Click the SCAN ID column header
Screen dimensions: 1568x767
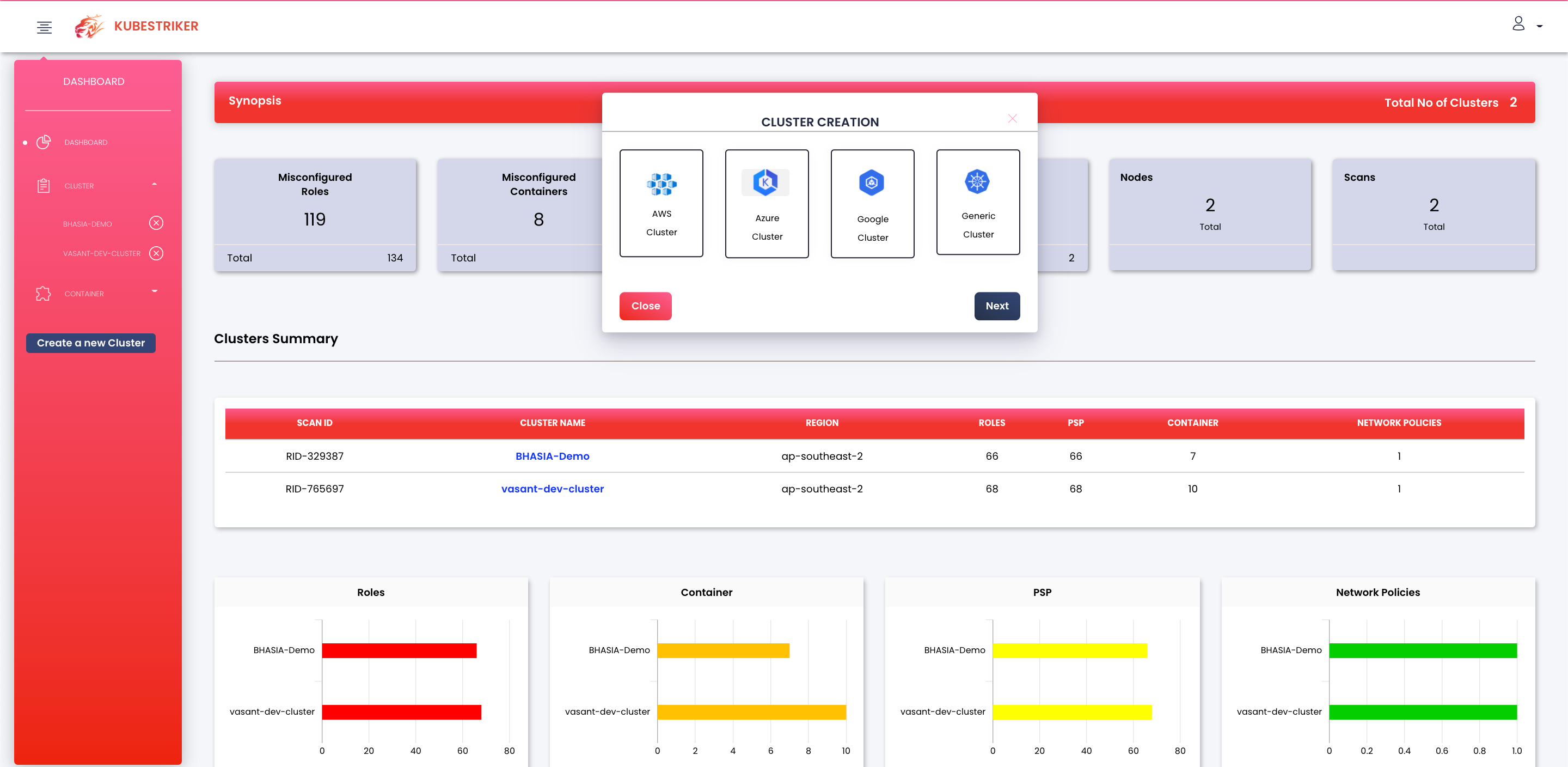[314, 423]
